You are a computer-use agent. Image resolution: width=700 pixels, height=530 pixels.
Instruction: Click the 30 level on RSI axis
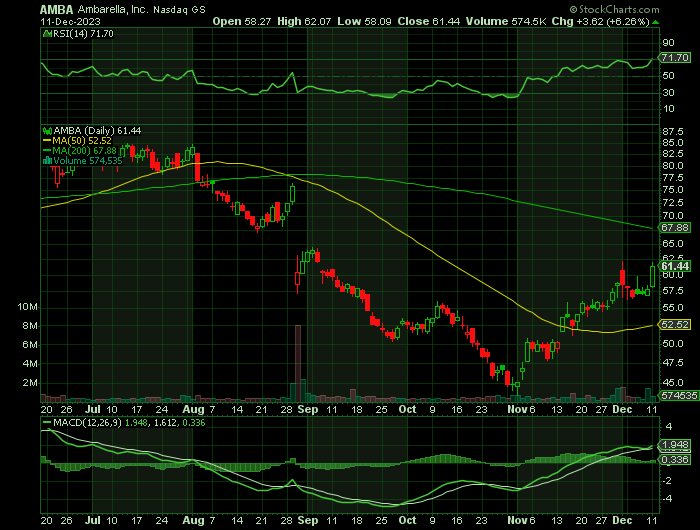[668, 92]
